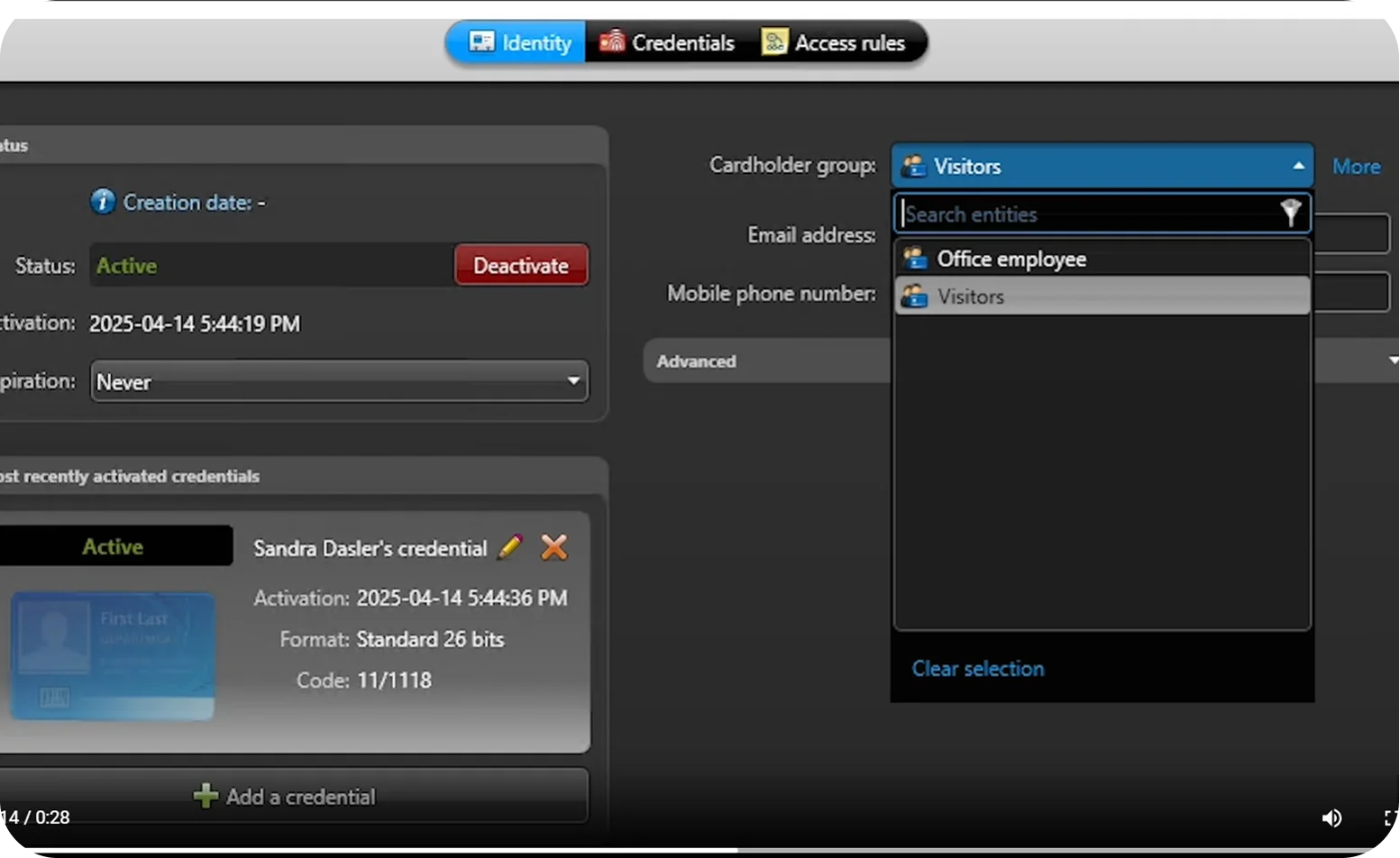This screenshot has width=1400, height=858.
Task: Click the ID card icon on the Identity tab
Action: 480,41
